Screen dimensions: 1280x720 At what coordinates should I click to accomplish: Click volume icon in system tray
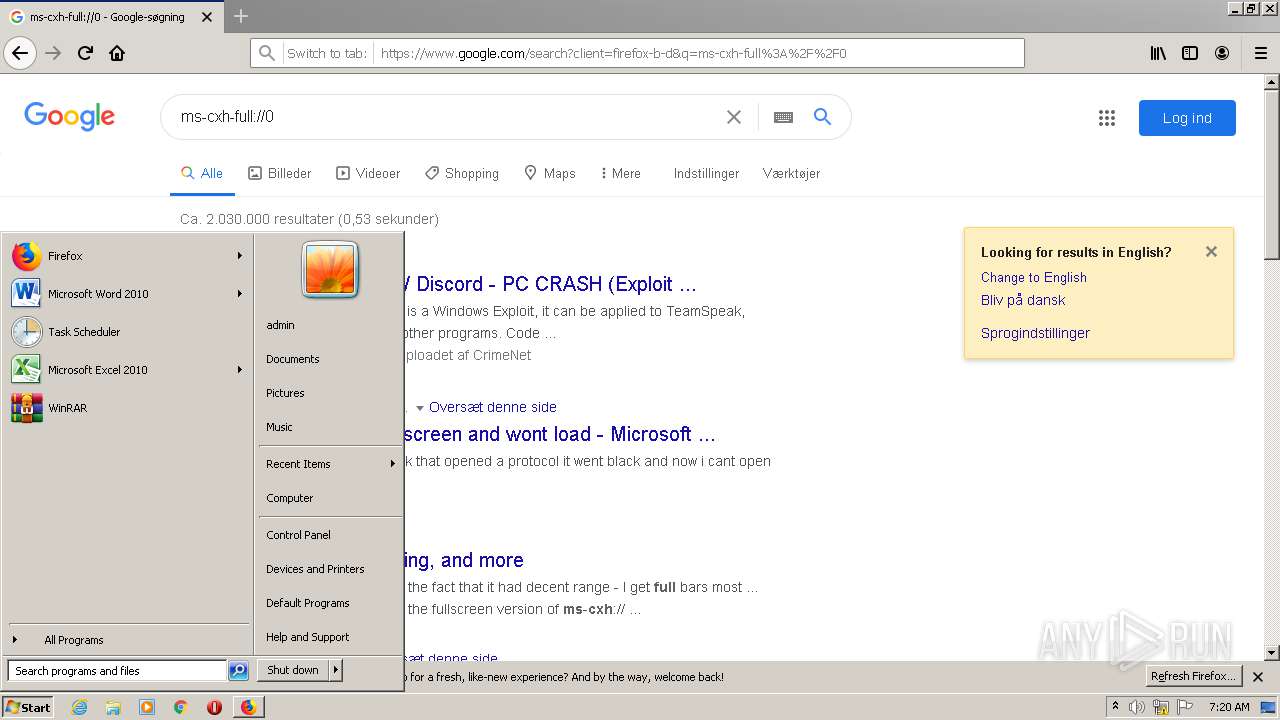click(1137, 707)
